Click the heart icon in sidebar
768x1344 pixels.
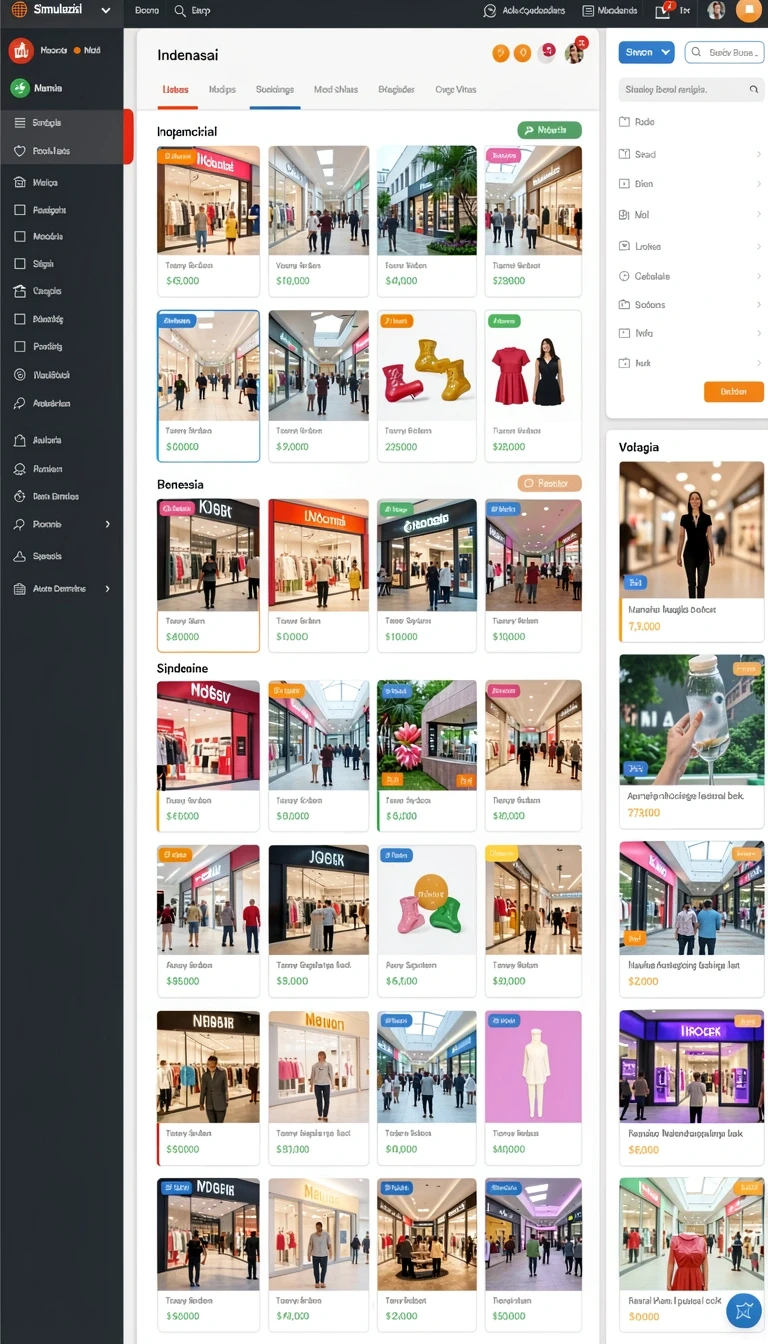coord(20,151)
